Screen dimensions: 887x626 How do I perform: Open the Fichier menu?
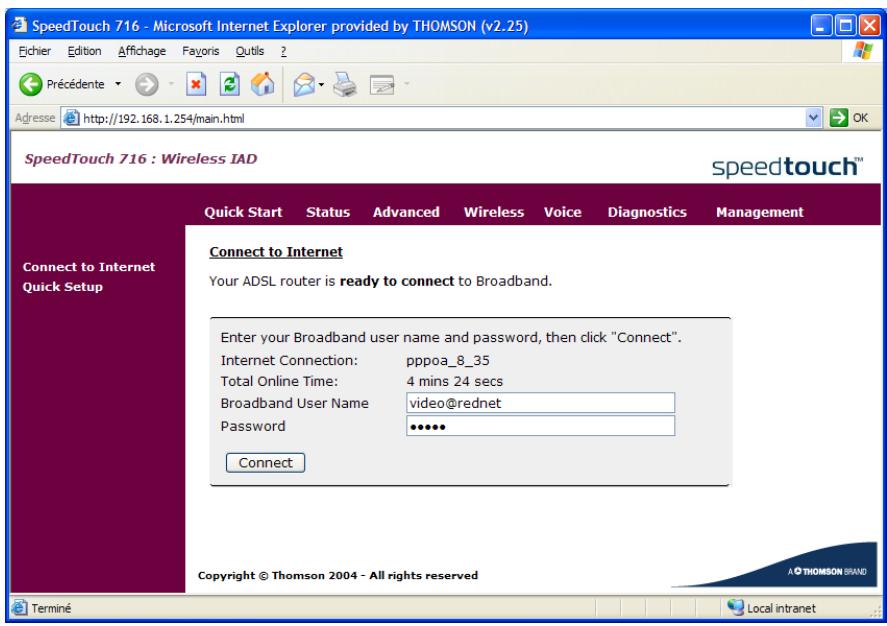pyautogui.click(x=35, y=51)
